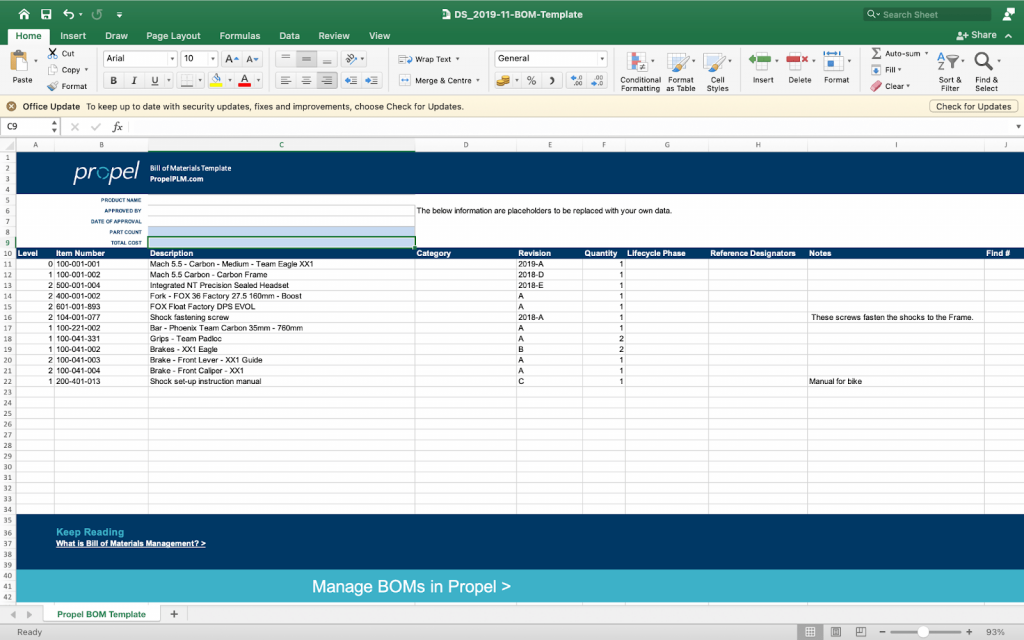
Task: Copy the selection
Action: (x=65, y=70)
